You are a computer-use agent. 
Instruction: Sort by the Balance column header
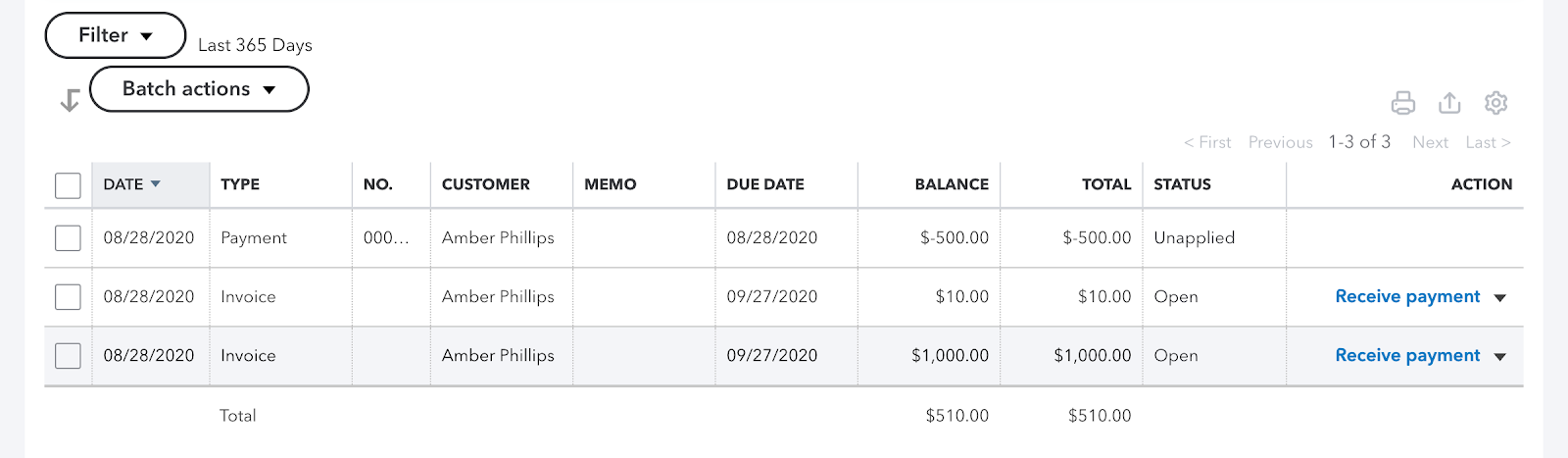[952, 184]
